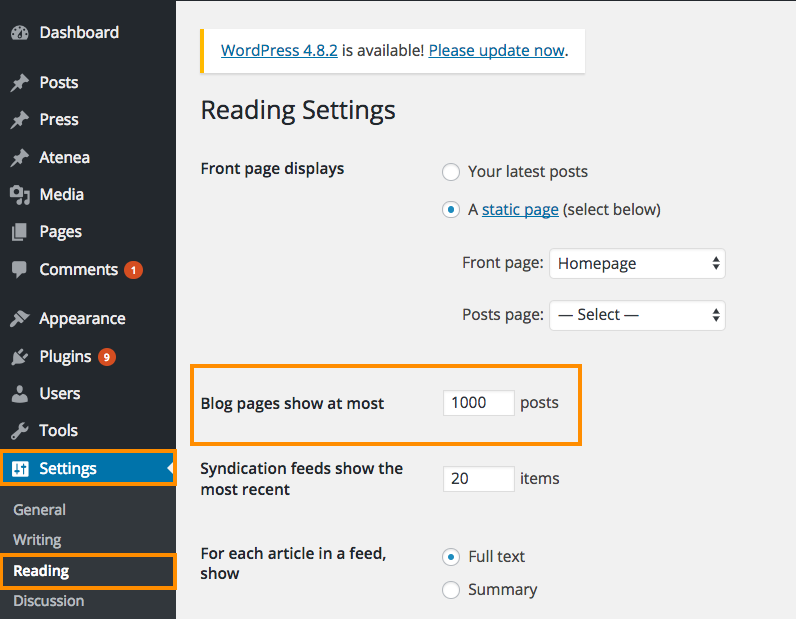Click the Pages stacked-sheets icon
This screenshot has height=619, width=796.
pos(19,232)
